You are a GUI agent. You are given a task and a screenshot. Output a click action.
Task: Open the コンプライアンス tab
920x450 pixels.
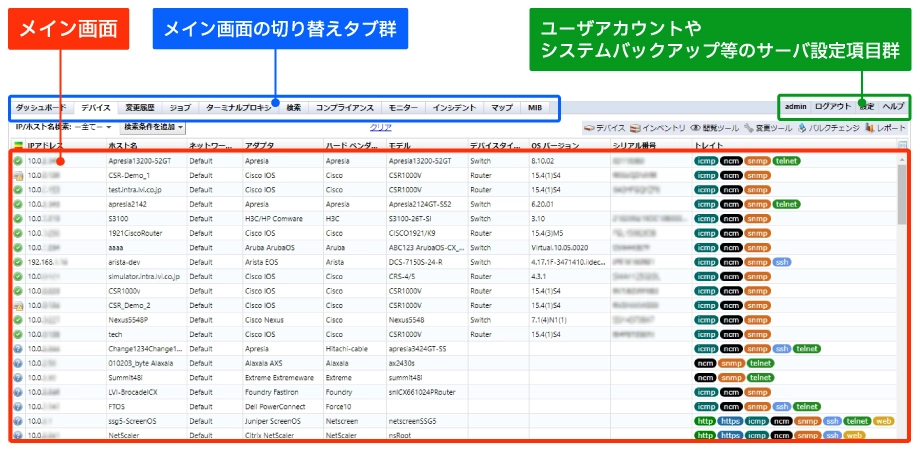pos(344,108)
